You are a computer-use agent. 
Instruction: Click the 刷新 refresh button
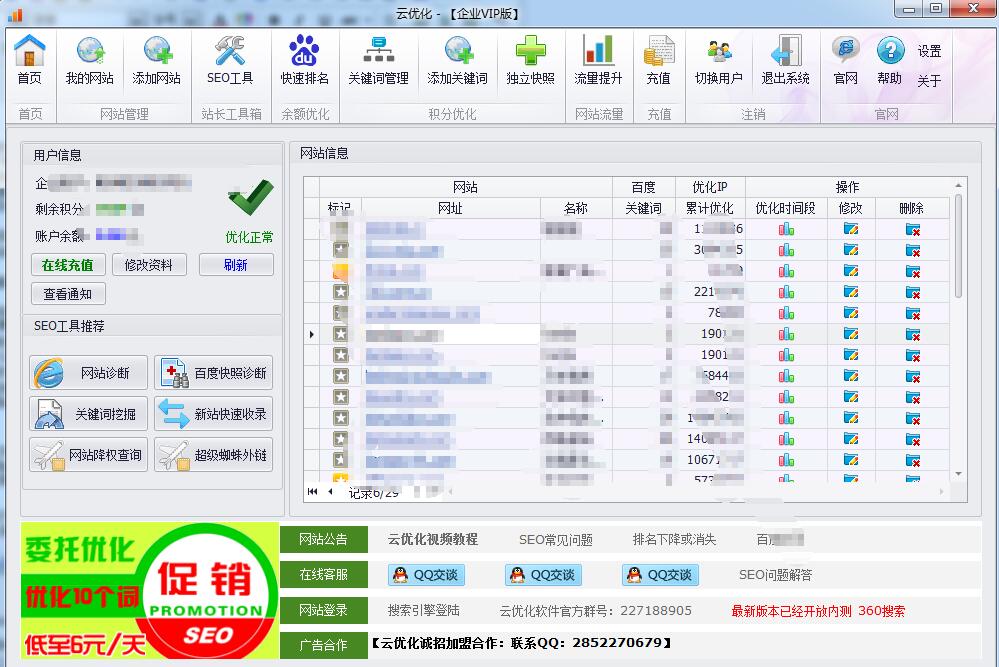(235, 265)
